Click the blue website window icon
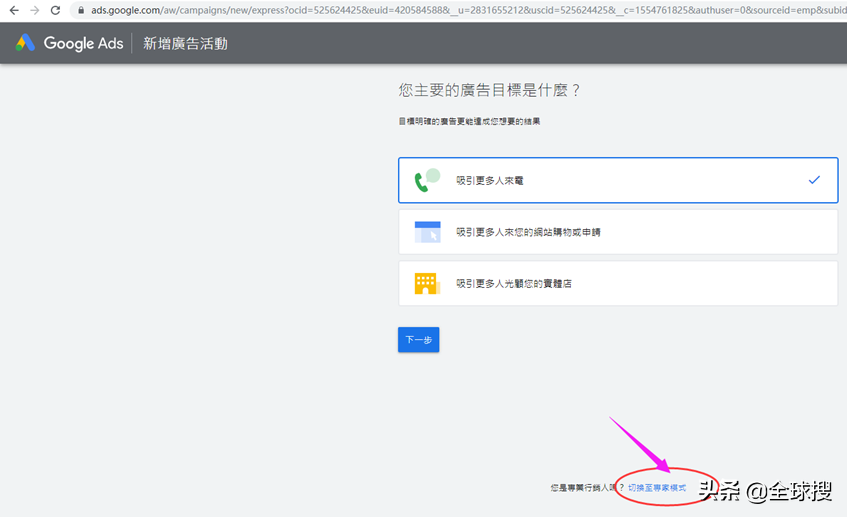Viewport: 847px width, 517px height. pos(427,232)
